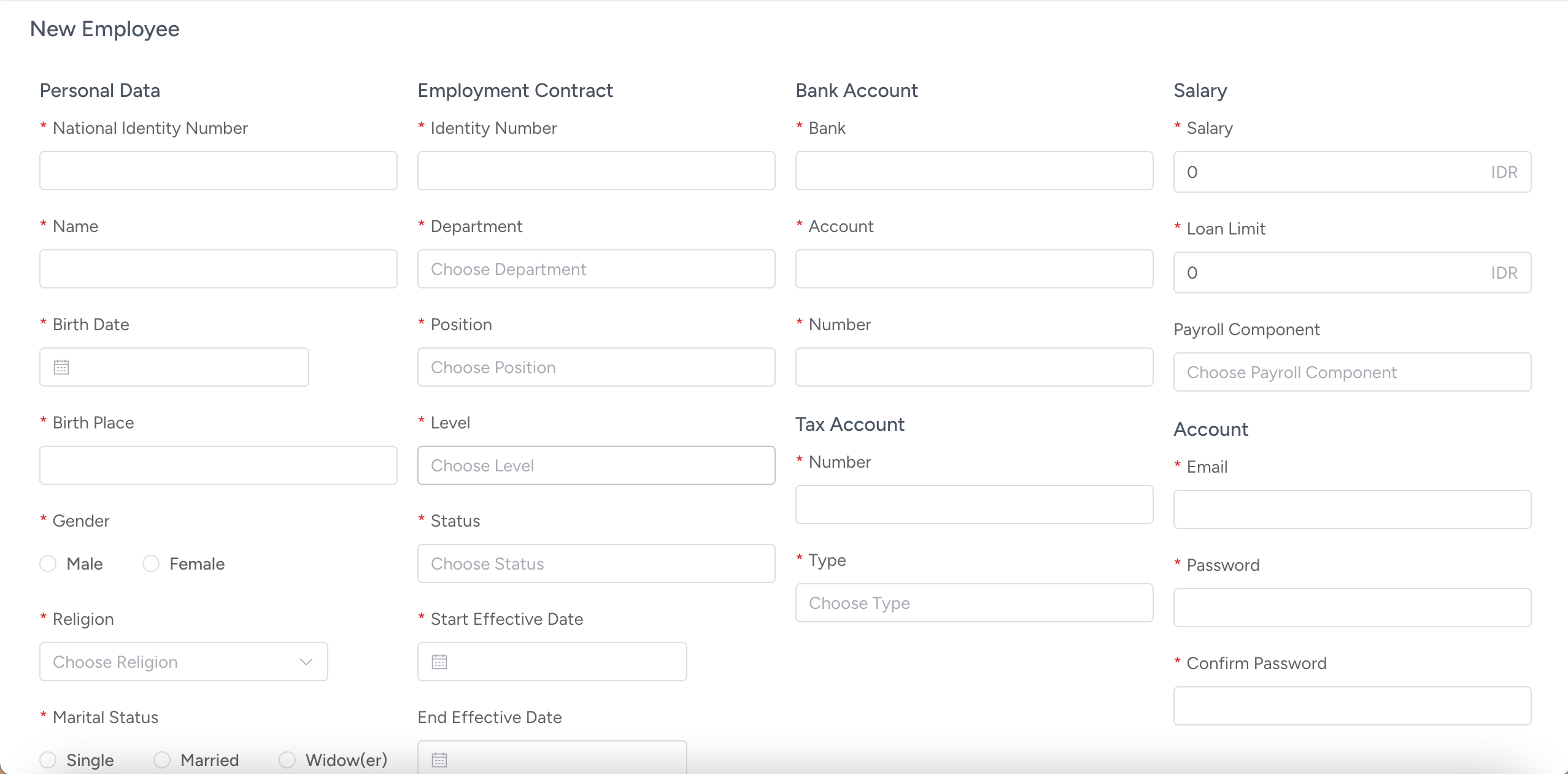Focus the National Identity Number field
1568x774 pixels.
tap(218, 171)
